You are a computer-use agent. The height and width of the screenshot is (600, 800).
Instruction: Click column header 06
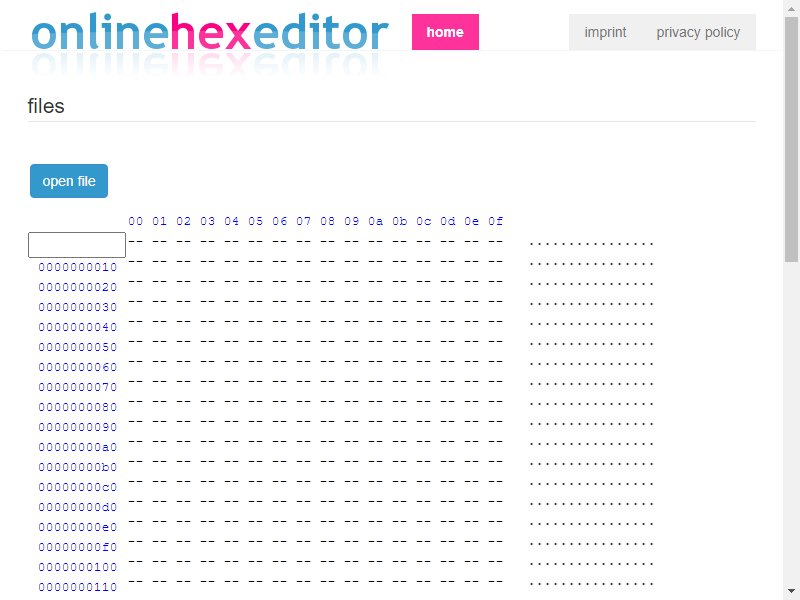pyautogui.click(x=280, y=221)
